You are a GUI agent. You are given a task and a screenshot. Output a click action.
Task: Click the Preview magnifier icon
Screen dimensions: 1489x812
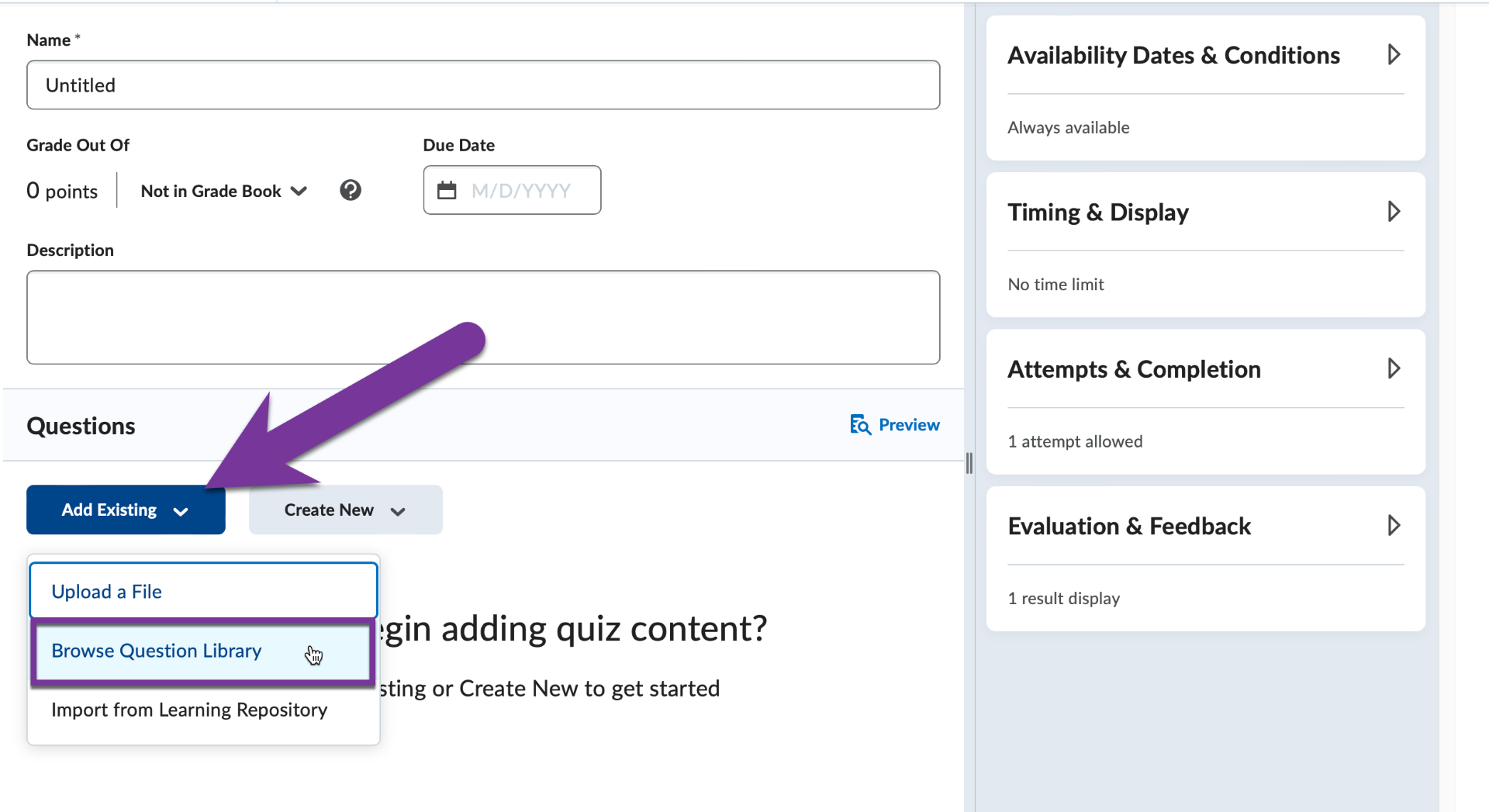click(859, 424)
